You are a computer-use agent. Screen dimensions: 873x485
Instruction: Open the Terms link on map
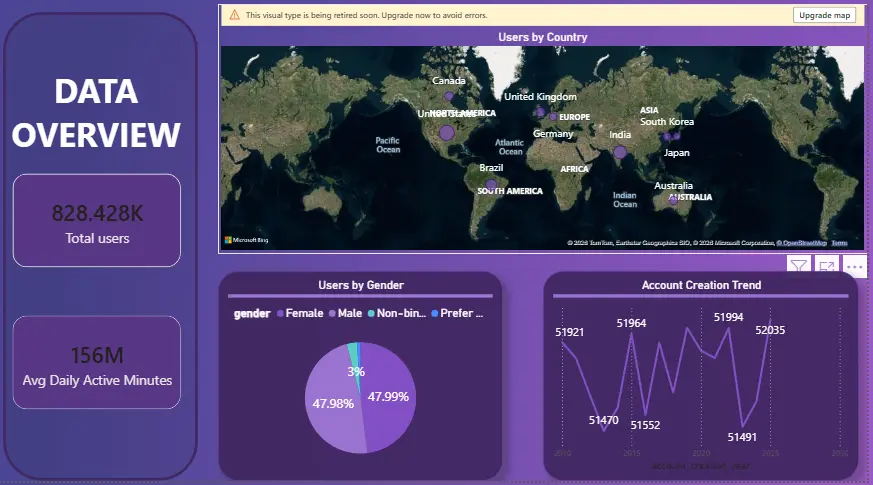coord(839,243)
